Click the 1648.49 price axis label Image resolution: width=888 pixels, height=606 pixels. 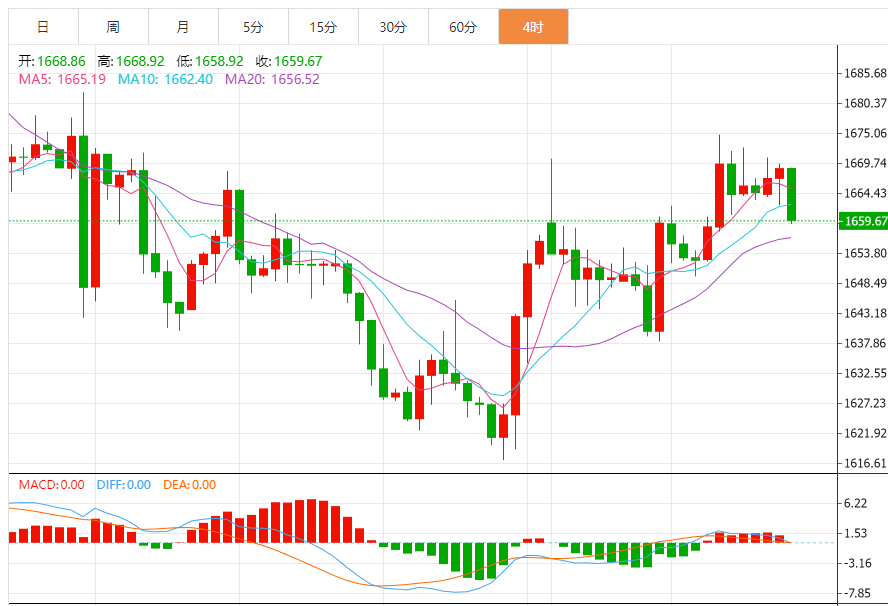click(865, 283)
